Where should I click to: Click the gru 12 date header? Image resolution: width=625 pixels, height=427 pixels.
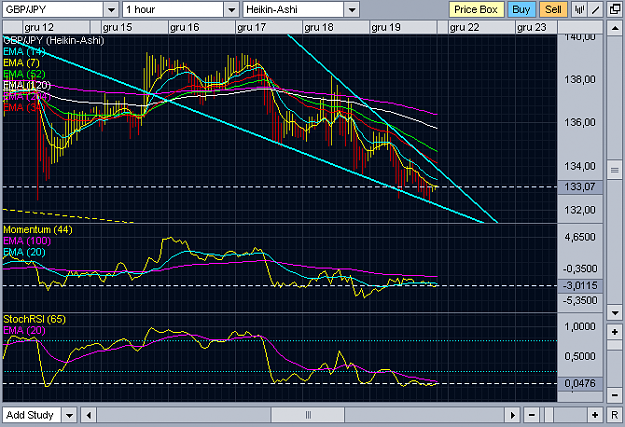39,28
